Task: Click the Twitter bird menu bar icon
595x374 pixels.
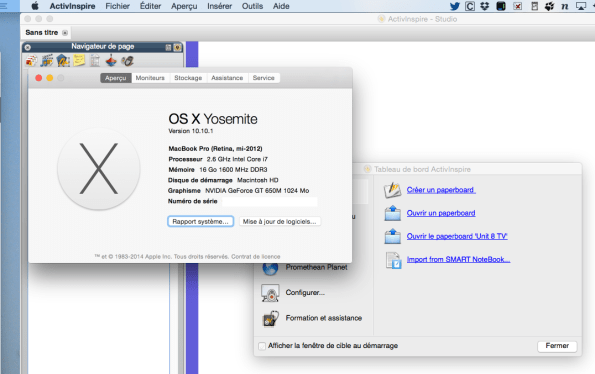Action: [455, 6]
